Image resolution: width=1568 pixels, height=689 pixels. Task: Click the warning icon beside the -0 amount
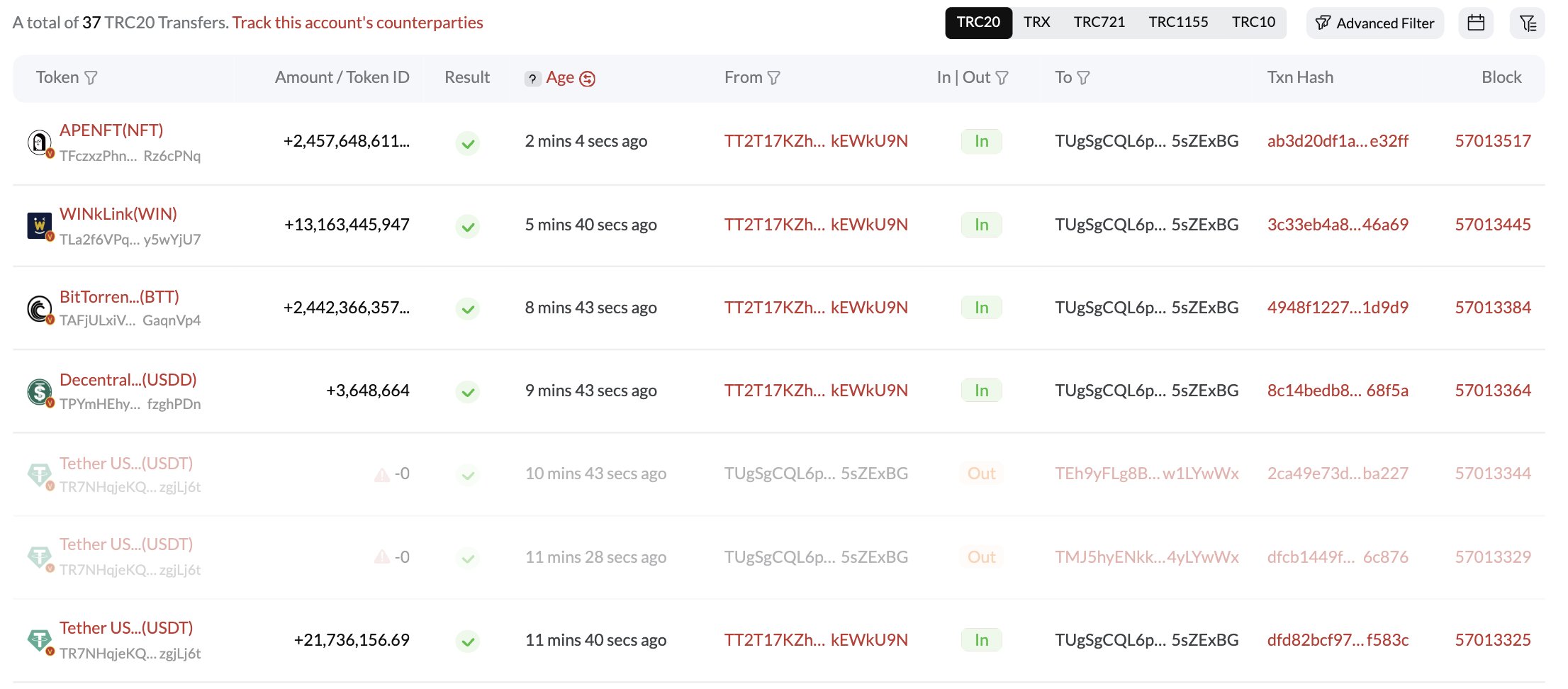point(381,474)
